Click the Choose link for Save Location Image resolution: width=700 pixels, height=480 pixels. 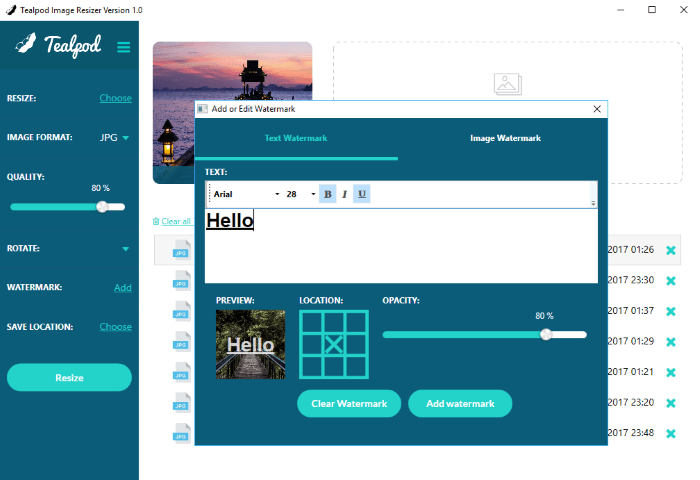(116, 327)
